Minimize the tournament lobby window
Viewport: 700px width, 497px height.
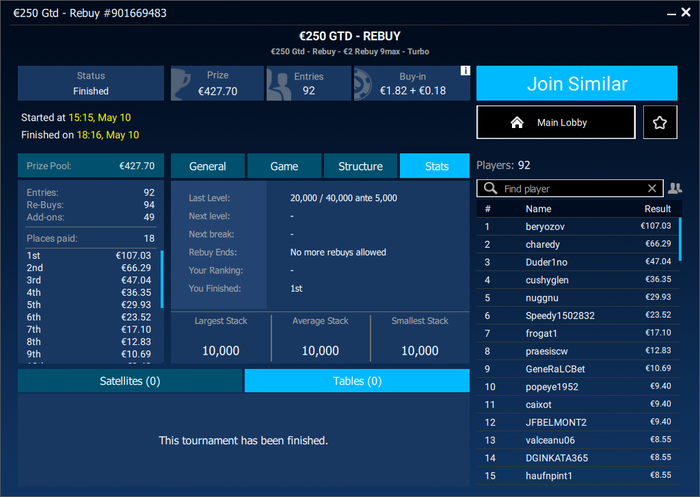pyautogui.click(x=671, y=13)
